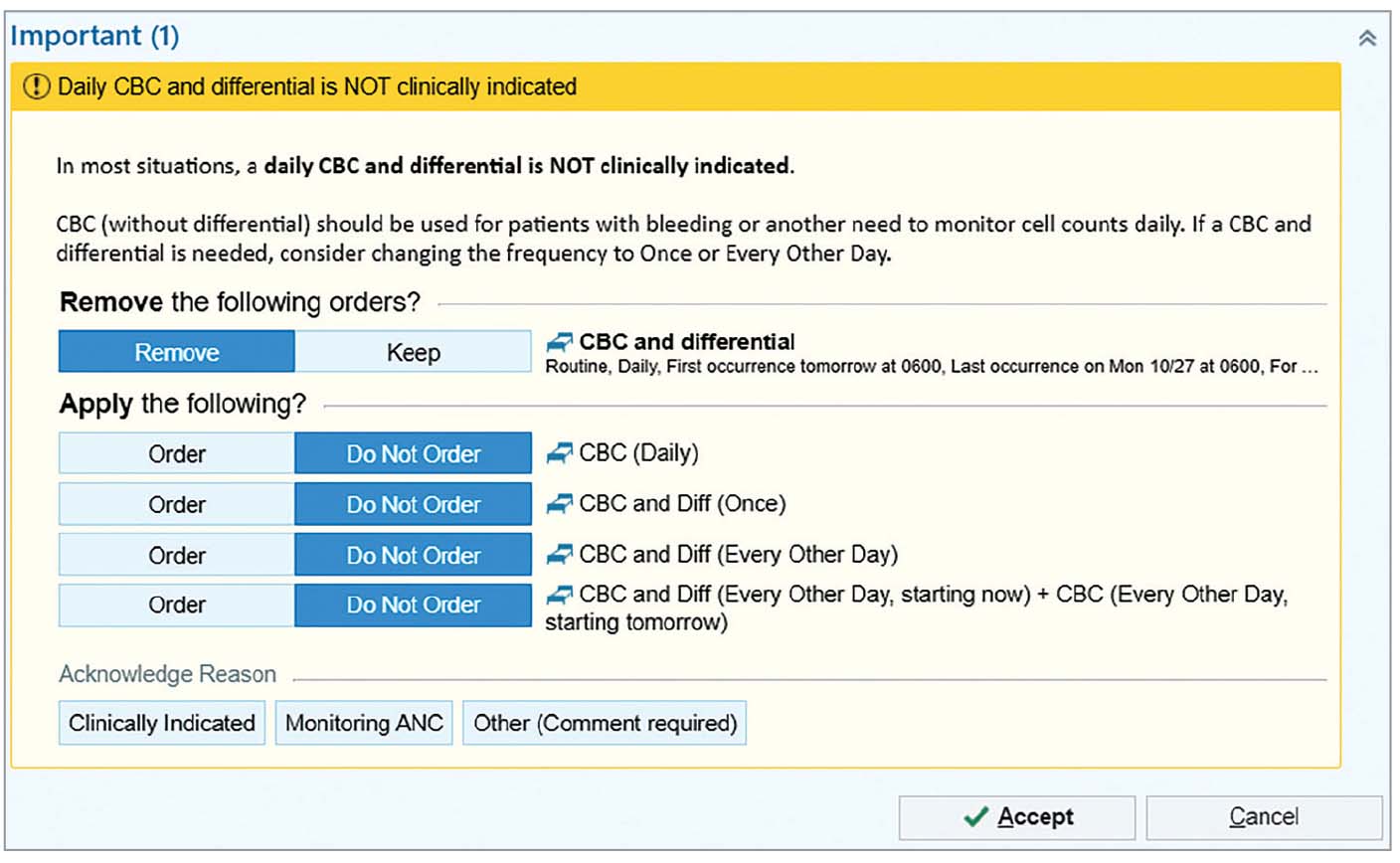Click the icon beside the combined Every Other Day orders

point(559,595)
